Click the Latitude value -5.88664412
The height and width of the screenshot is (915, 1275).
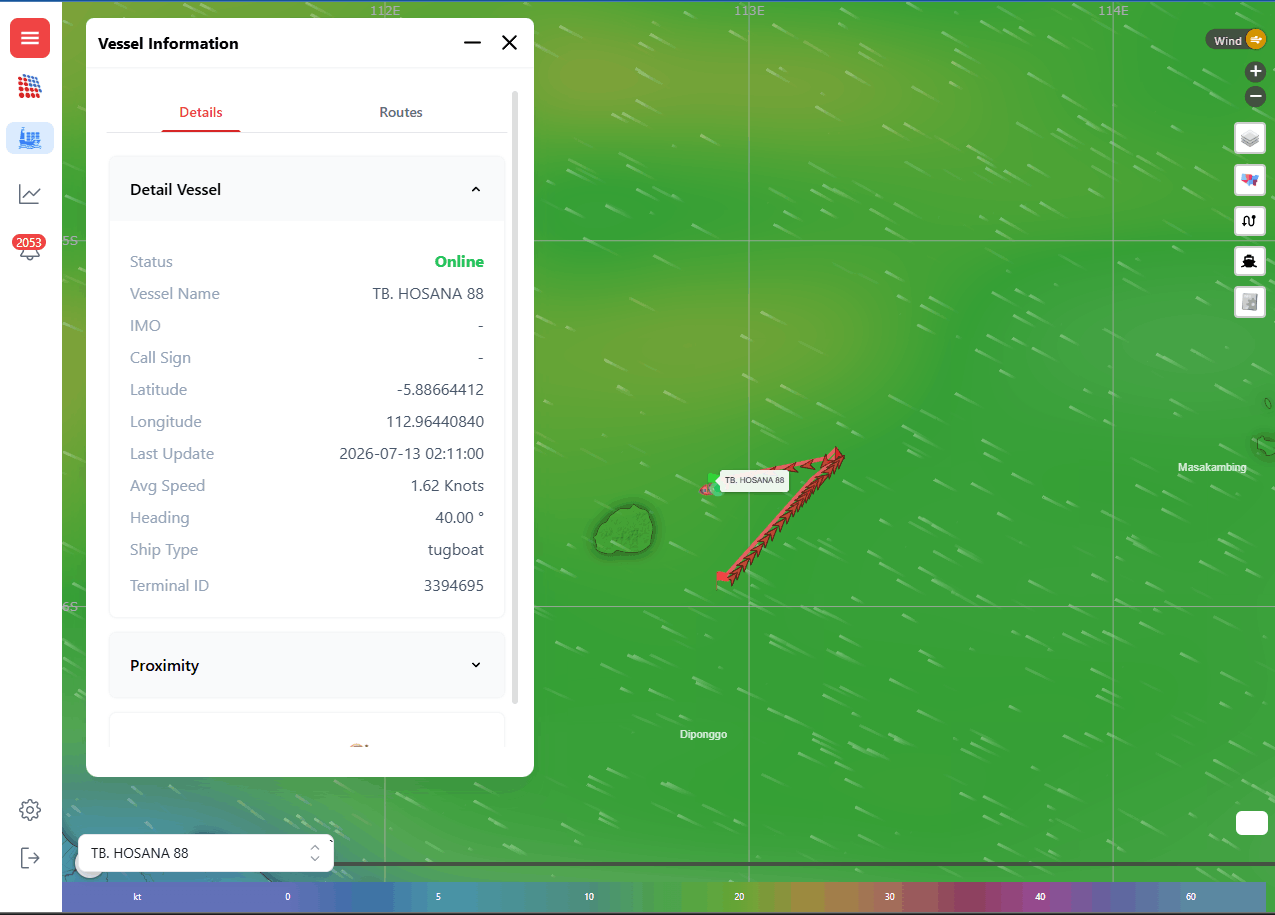[x=440, y=389]
